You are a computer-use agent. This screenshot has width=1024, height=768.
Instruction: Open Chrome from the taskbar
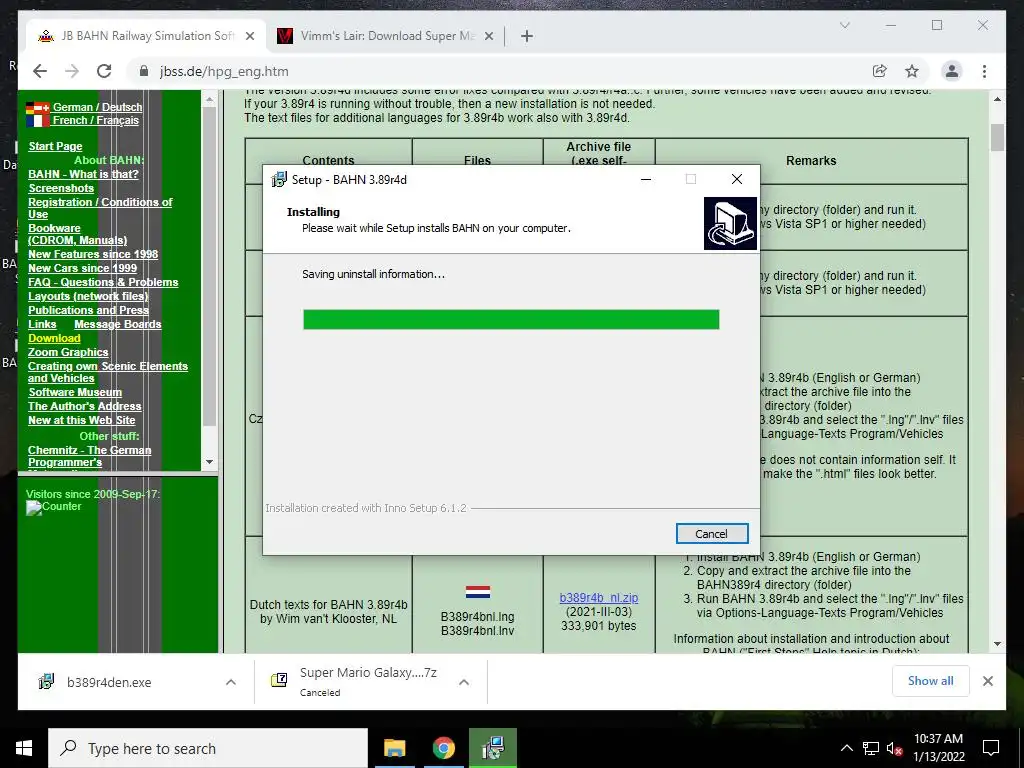coord(443,748)
